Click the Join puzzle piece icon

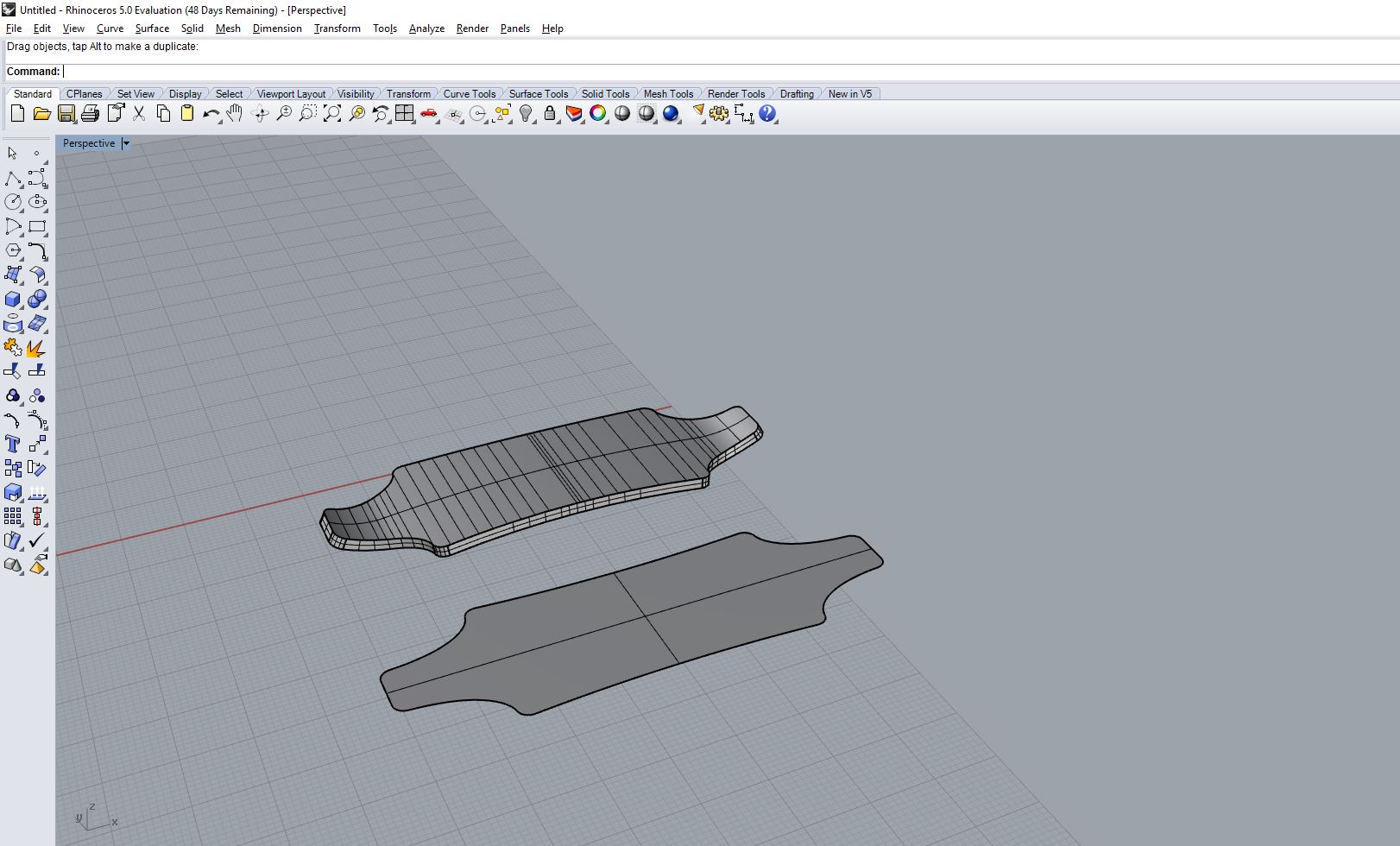pyautogui.click(x=13, y=347)
